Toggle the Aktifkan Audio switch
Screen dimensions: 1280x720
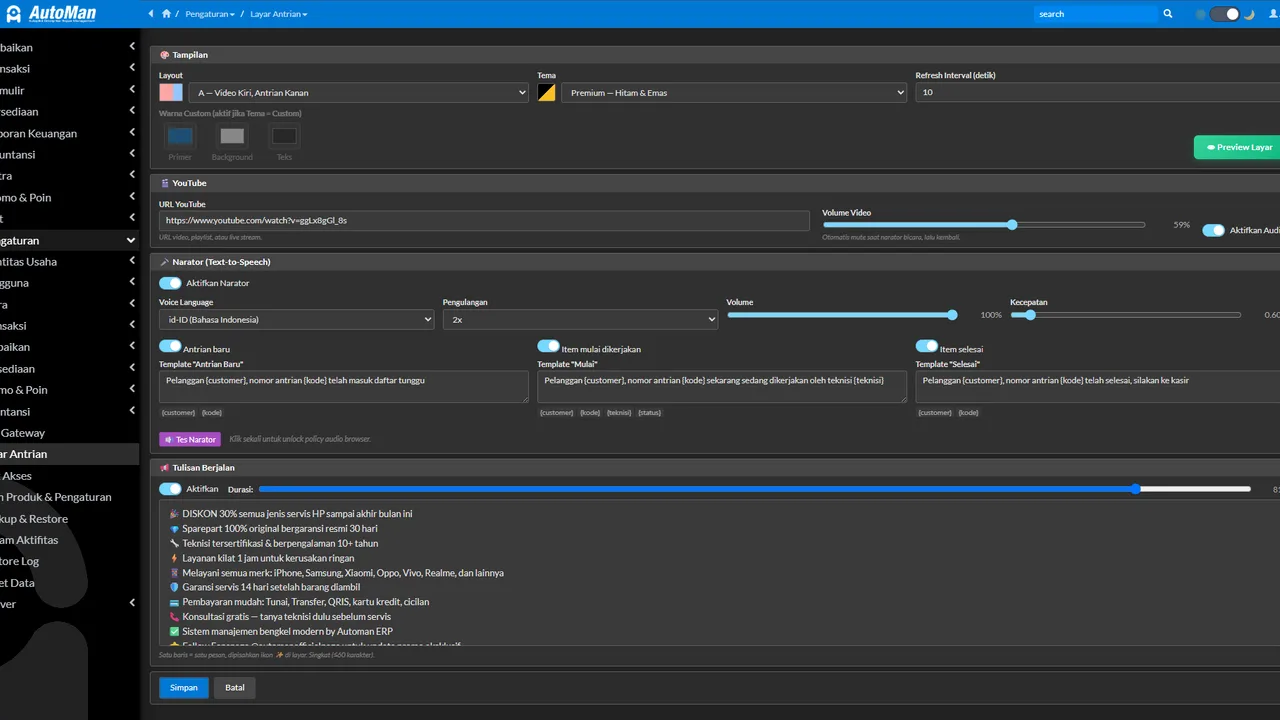[1213, 230]
